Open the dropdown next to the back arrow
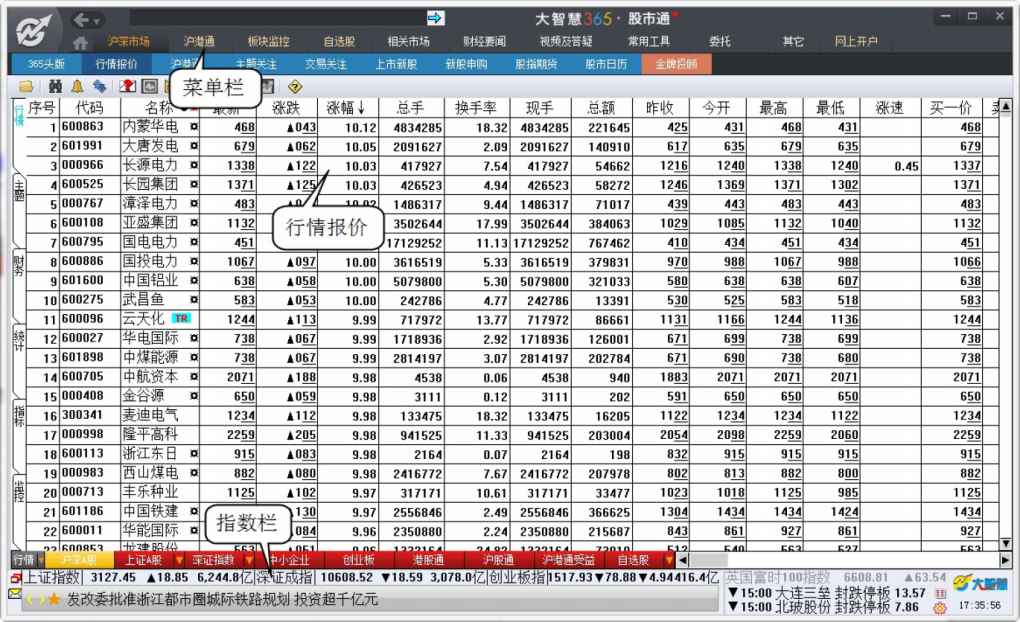Image resolution: width=1020 pixels, height=622 pixels. click(97, 21)
